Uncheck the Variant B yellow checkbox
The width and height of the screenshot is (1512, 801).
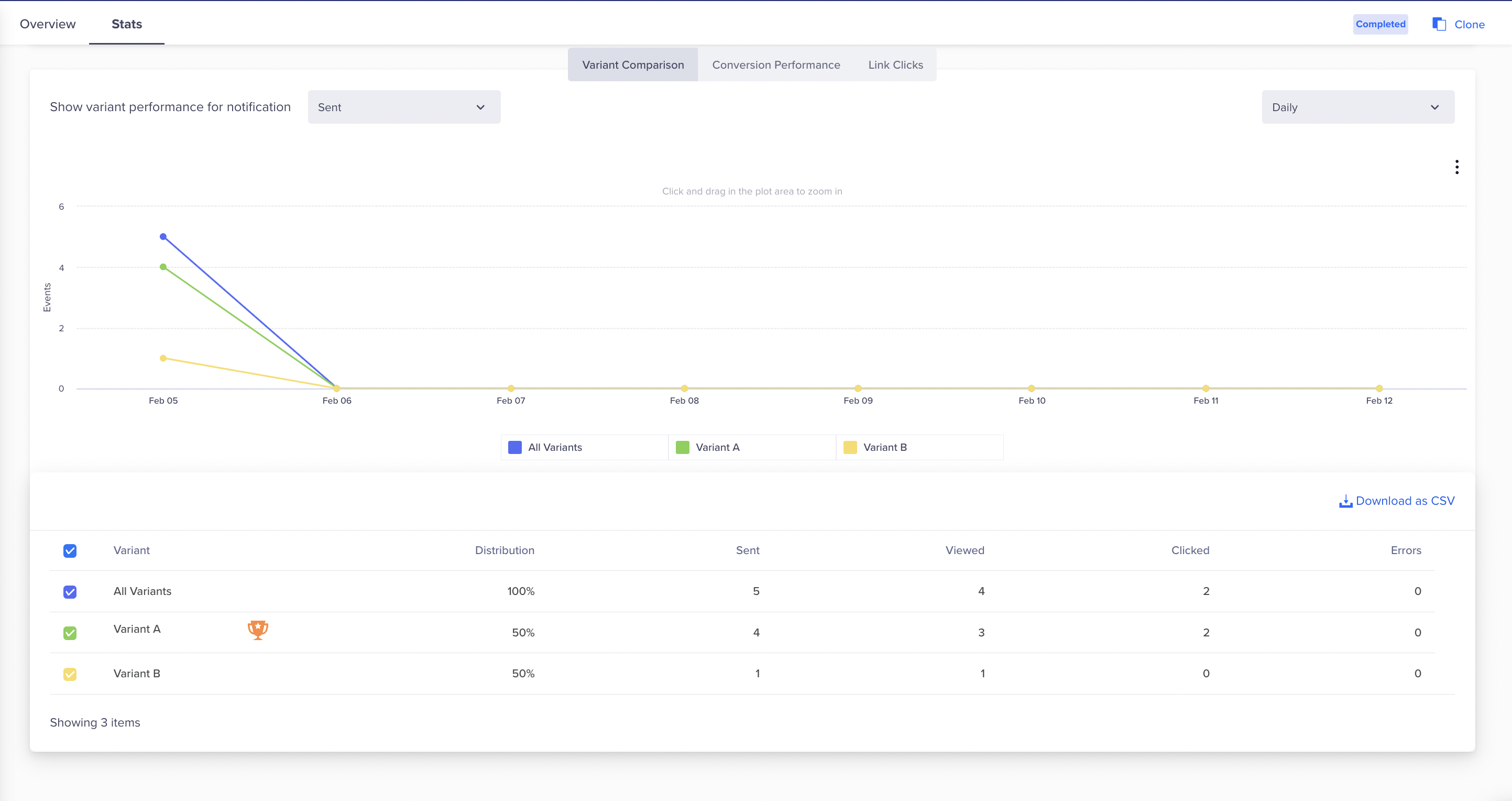click(x=70, y=674)
